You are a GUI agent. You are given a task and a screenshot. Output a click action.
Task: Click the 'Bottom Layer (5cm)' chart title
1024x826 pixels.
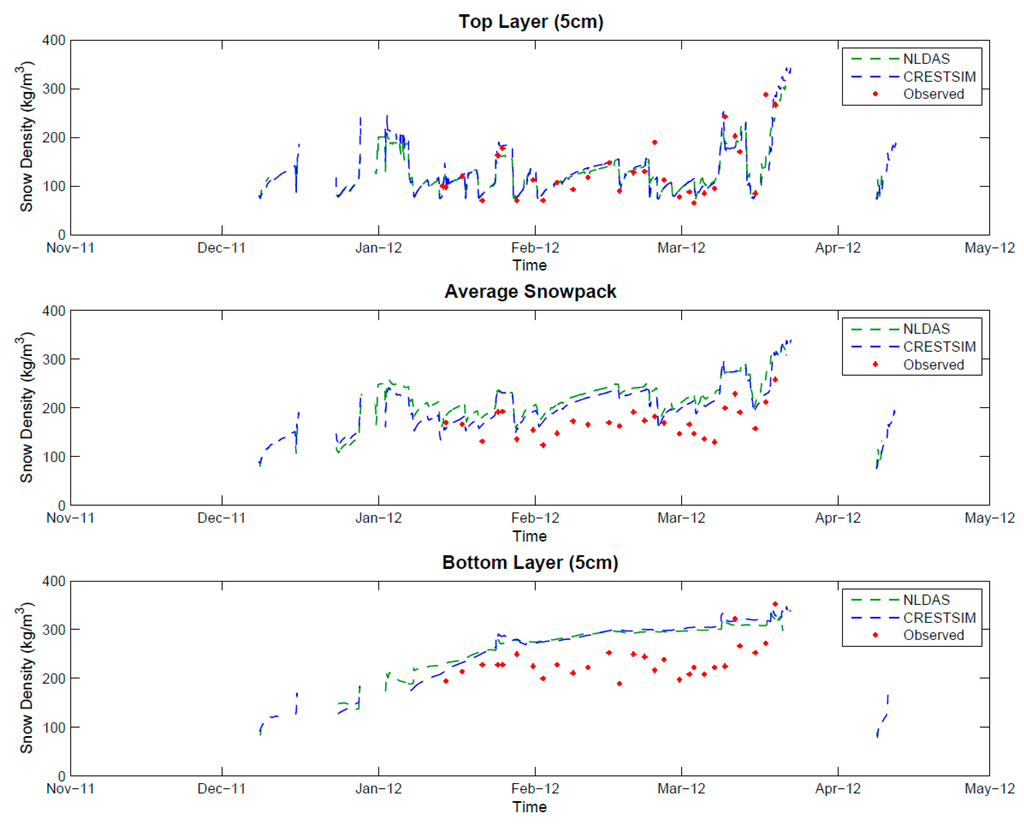tap(530, 563)
